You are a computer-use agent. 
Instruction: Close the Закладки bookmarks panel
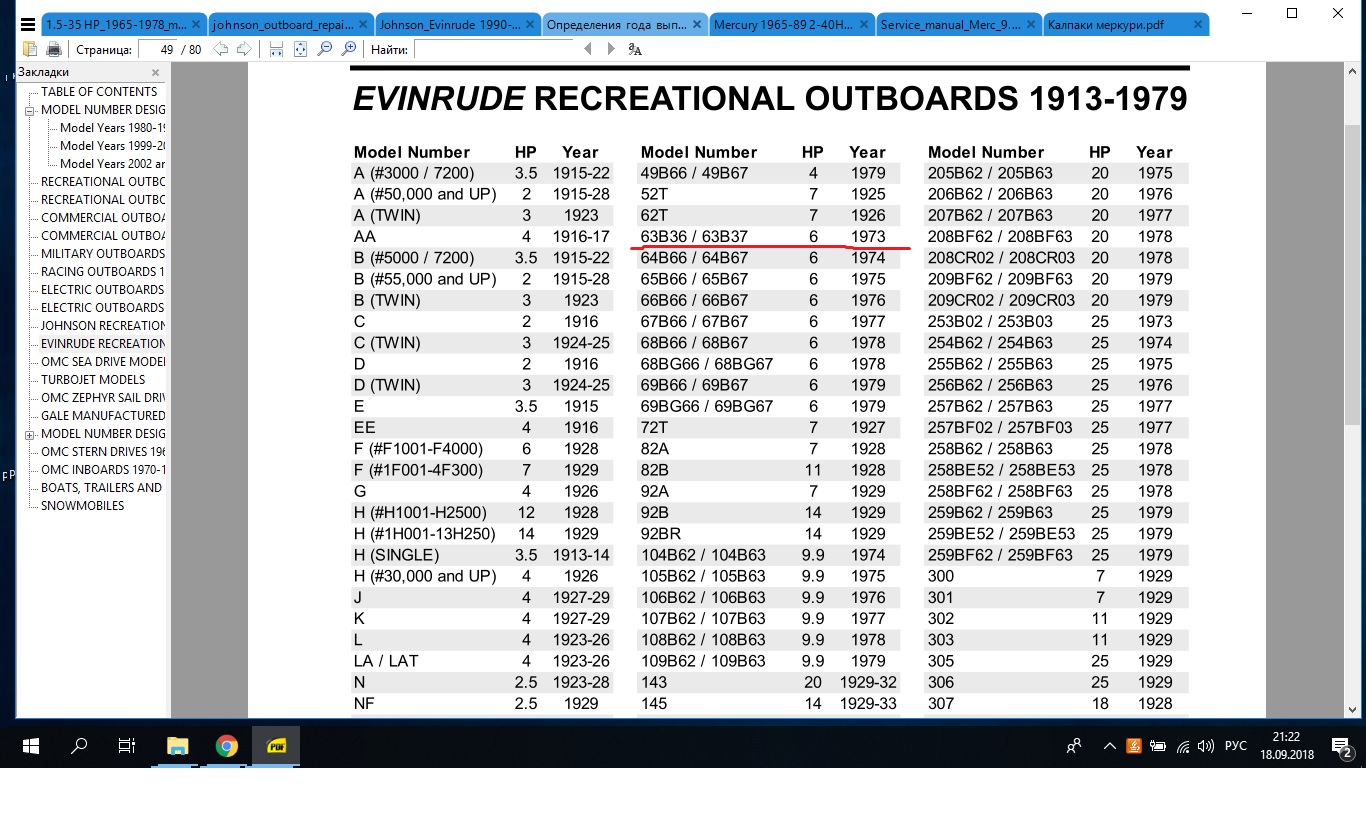tap(155, 72)
